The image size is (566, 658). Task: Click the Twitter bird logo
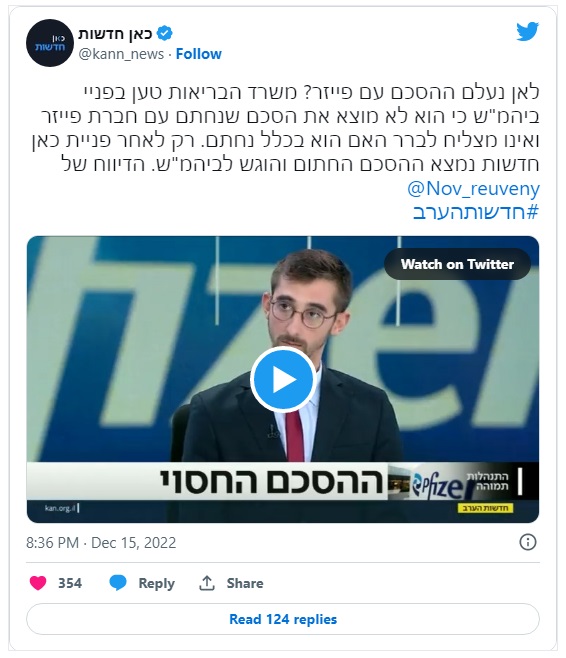pos(527,31)
